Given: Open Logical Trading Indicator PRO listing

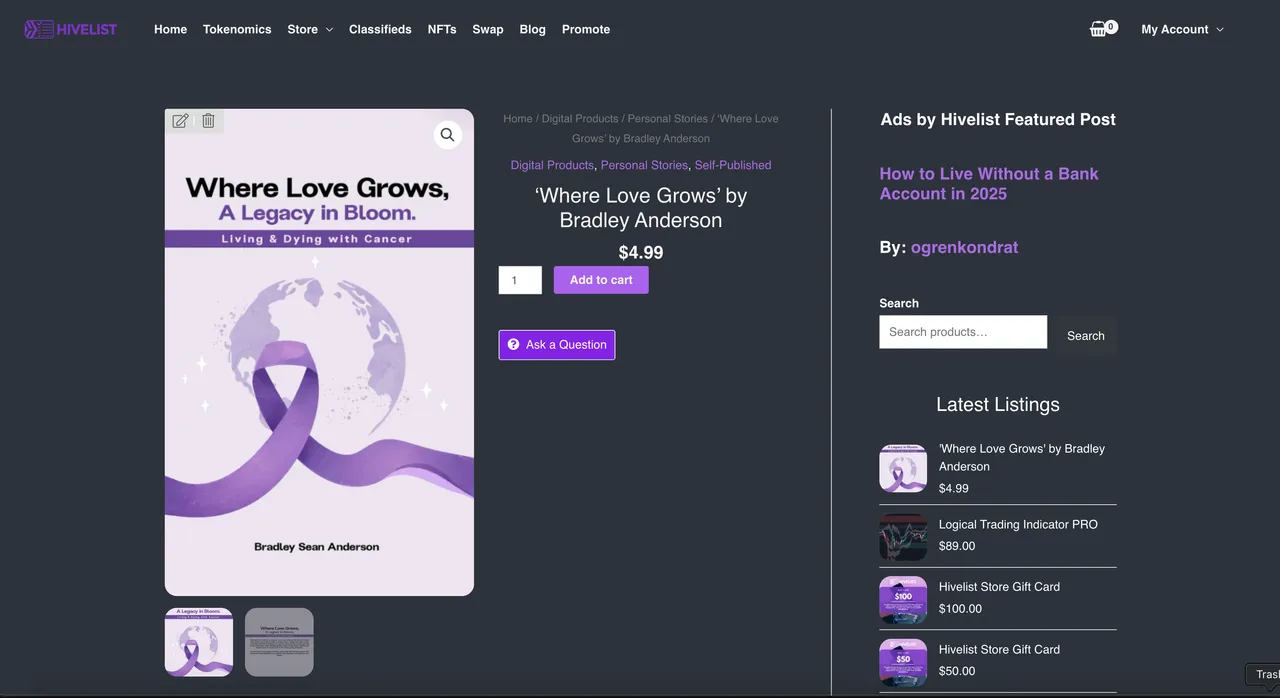Looking at the screenshot, I should click(x=1018, y=524).
